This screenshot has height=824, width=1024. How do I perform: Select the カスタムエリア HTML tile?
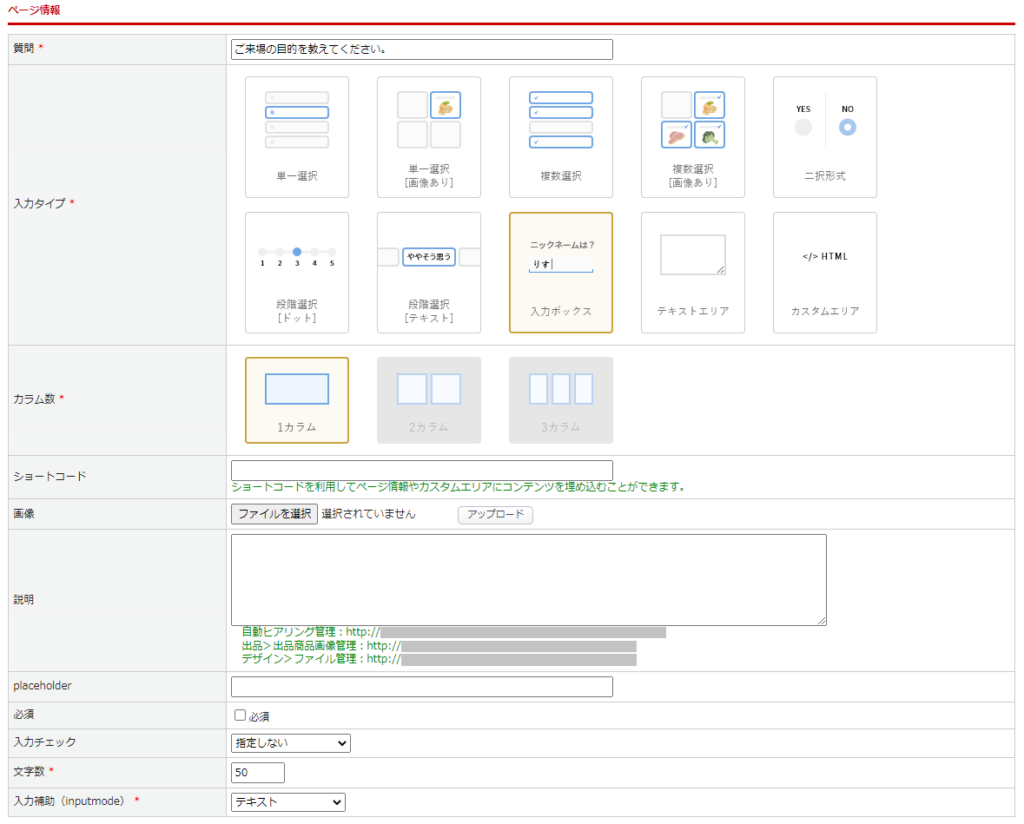(825, 272)
